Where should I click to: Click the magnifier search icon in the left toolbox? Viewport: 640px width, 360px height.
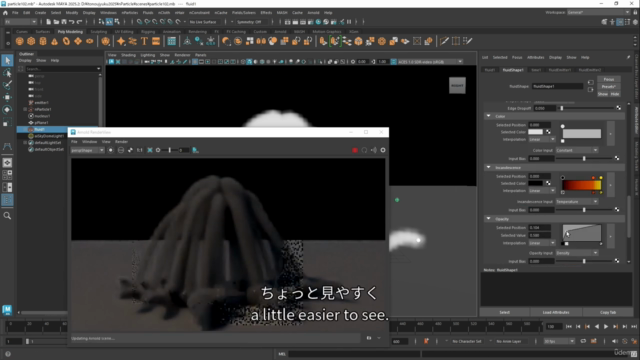(7, 216)
